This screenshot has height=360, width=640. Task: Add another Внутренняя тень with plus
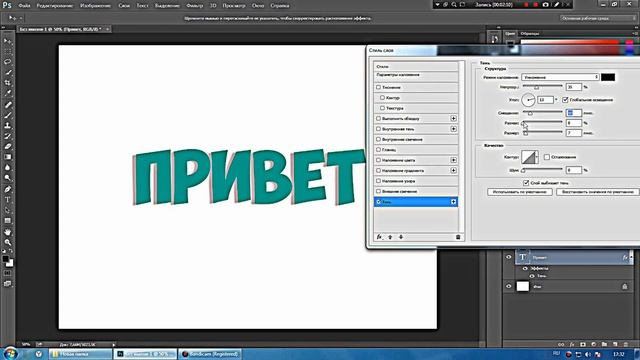(453, 129)
